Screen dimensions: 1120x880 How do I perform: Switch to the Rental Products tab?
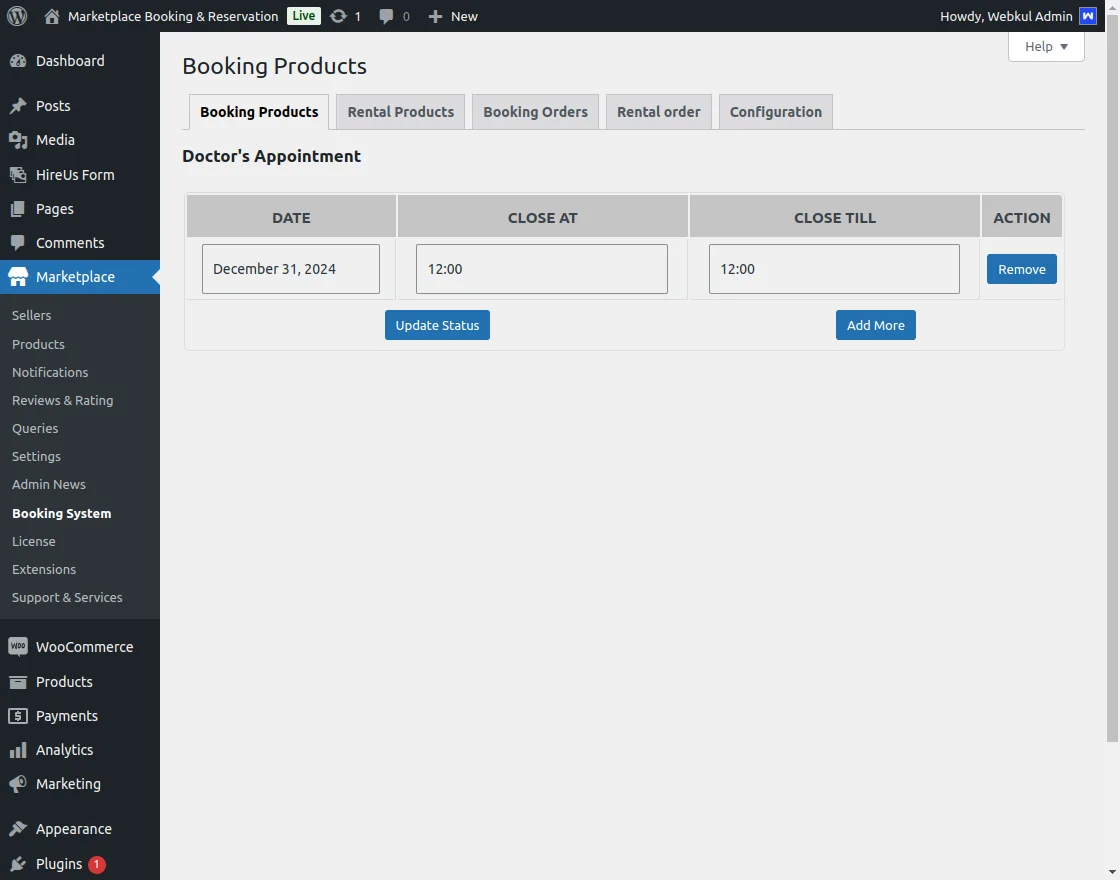[x=400, y=112]
